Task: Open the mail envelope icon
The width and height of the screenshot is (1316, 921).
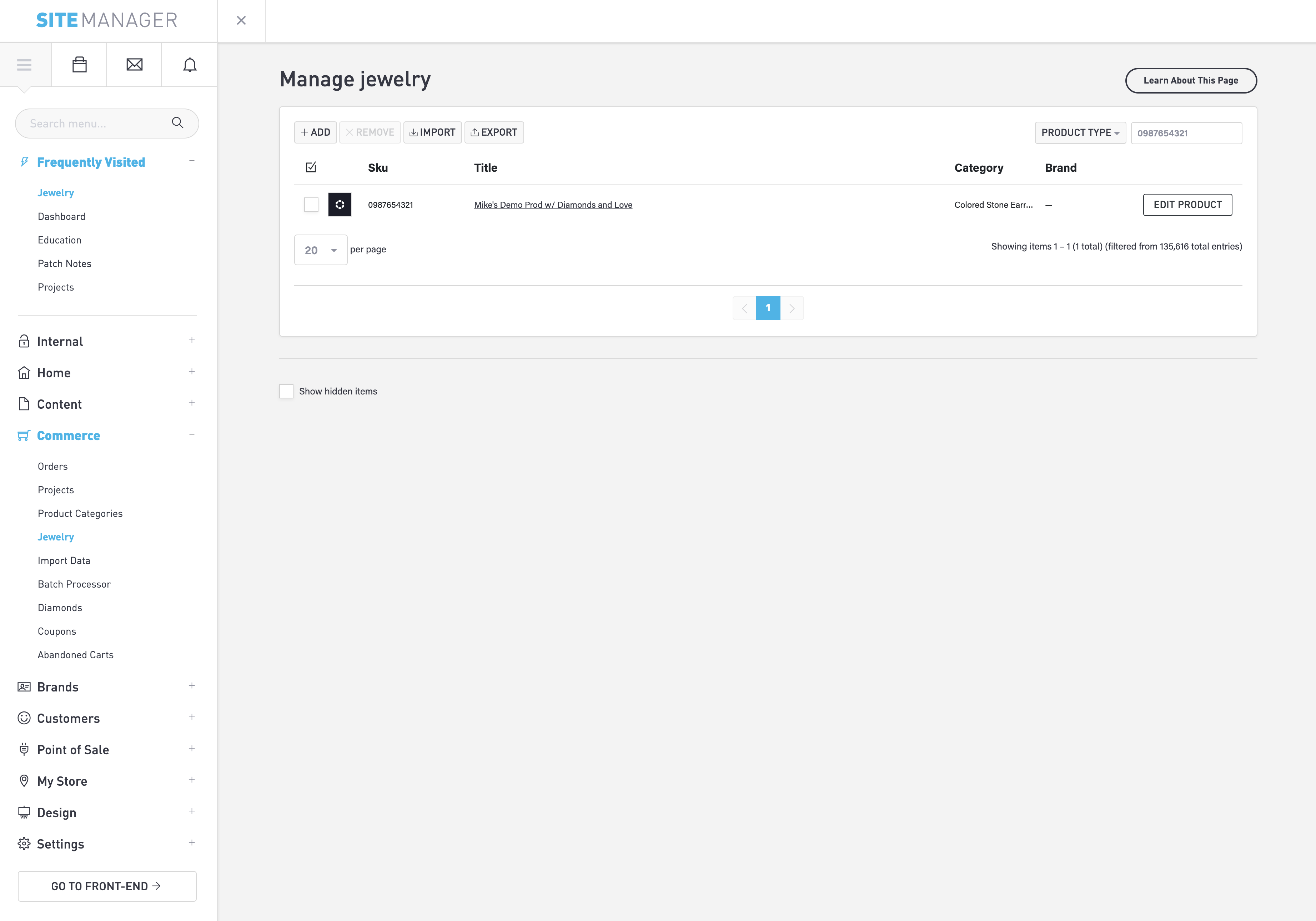Action: tap(135, 65)
